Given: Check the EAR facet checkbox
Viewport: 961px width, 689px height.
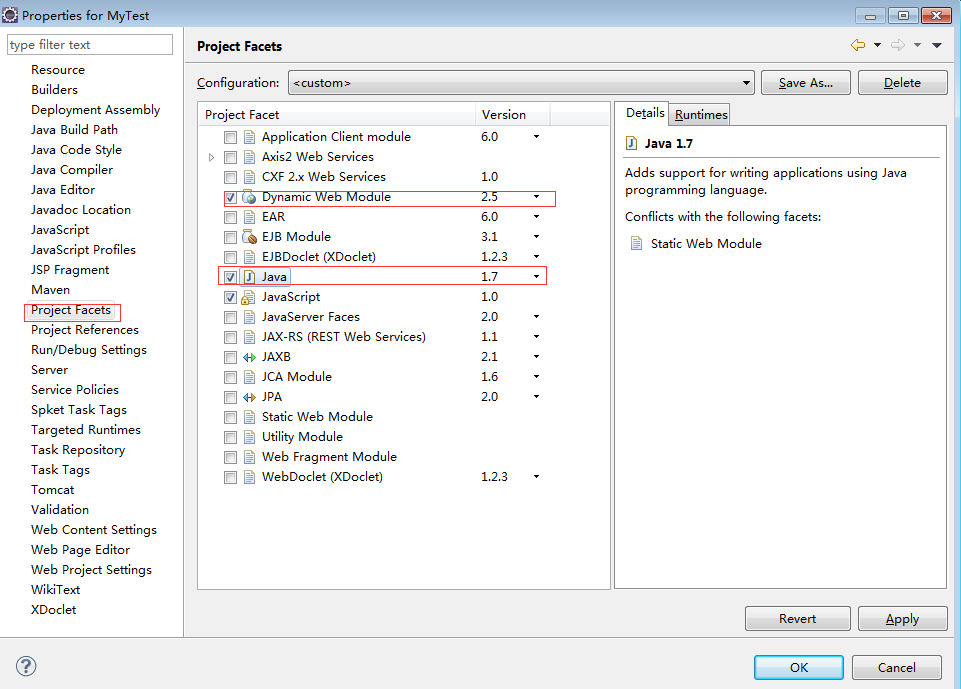Looking at the screenshot, I should coord(230,217).
